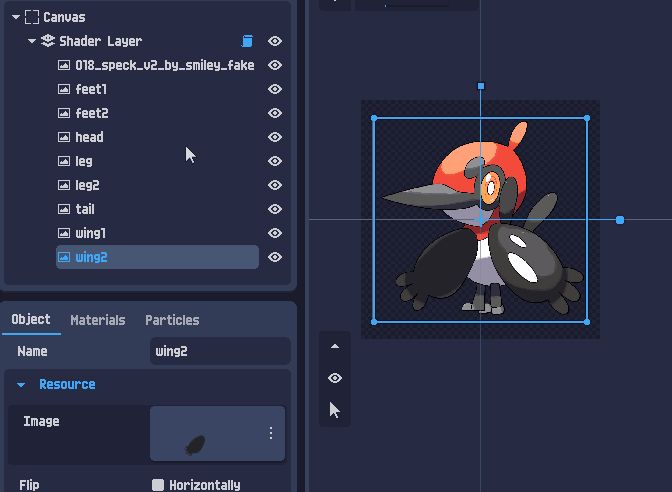This screenshot has width=672, height=492.
Task: Click the image icon beside leg2
Action: coord(64,185)
